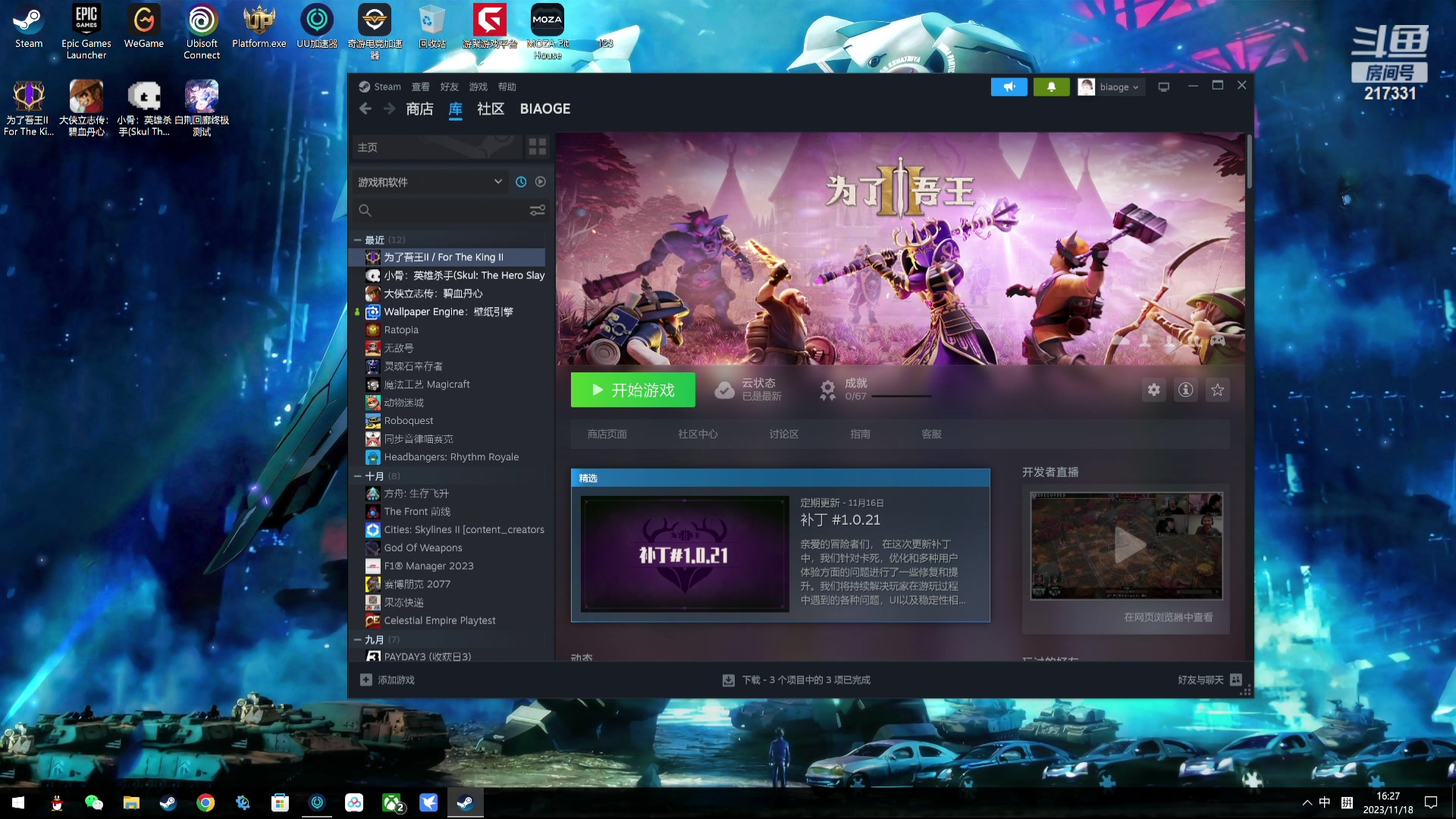The image size is (1456, 819).
Task: Open the guides link (指南)
Action: [860, 435]
